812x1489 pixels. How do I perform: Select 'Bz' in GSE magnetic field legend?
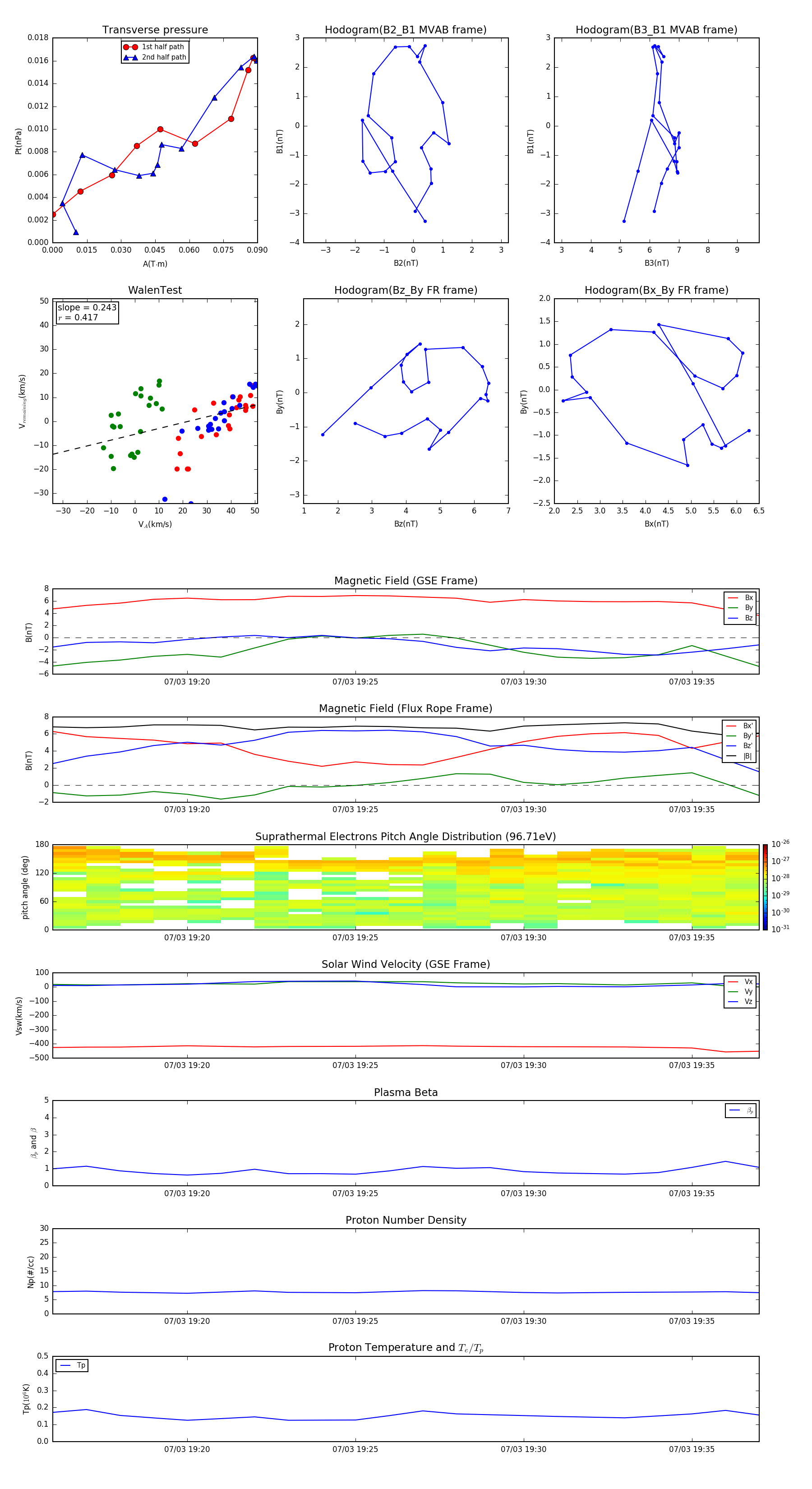coord(741,618)
